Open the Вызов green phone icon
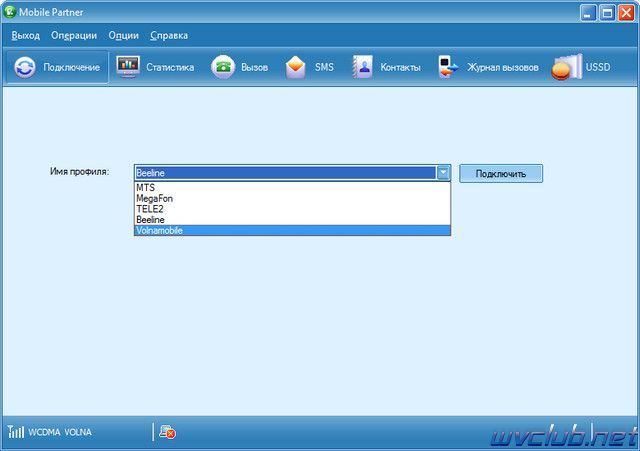 [x=223, y=67]
